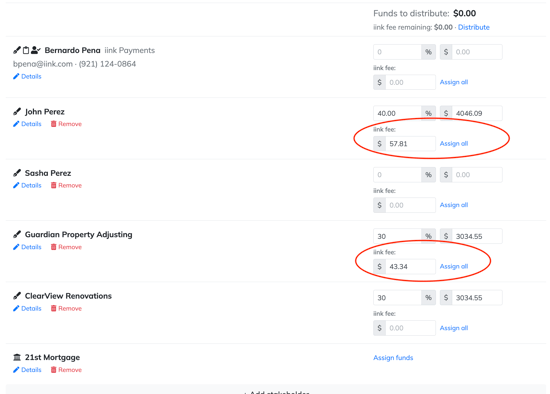The width and height of the screenshot is (550, 394).
Task: Open Details for Guardian Property Adjusting
Action: [x=27, y=247]
